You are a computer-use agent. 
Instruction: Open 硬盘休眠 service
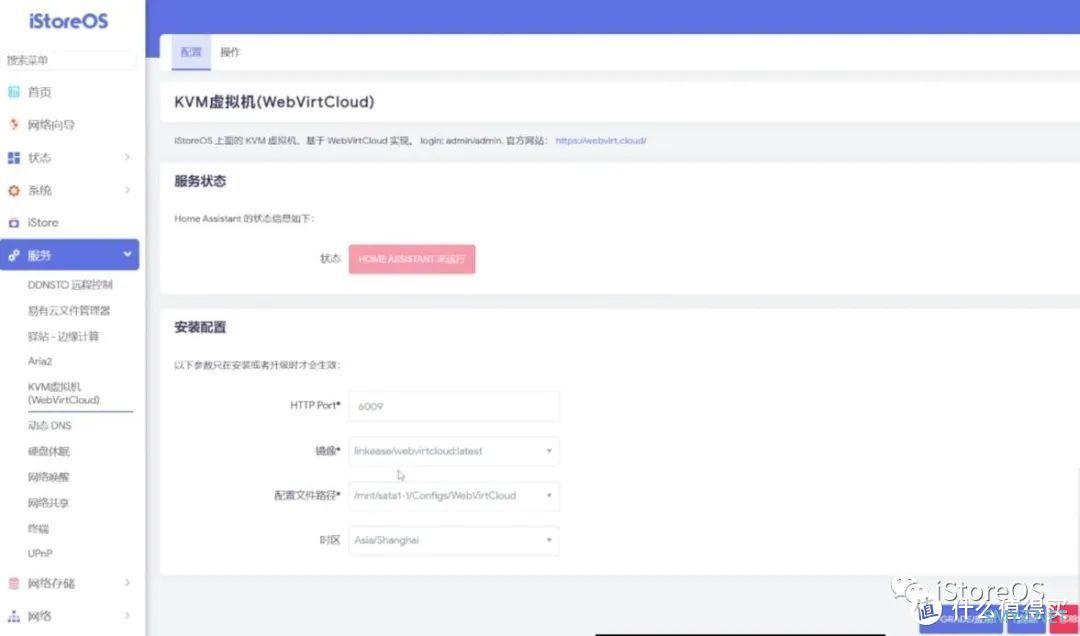(48, 452)
